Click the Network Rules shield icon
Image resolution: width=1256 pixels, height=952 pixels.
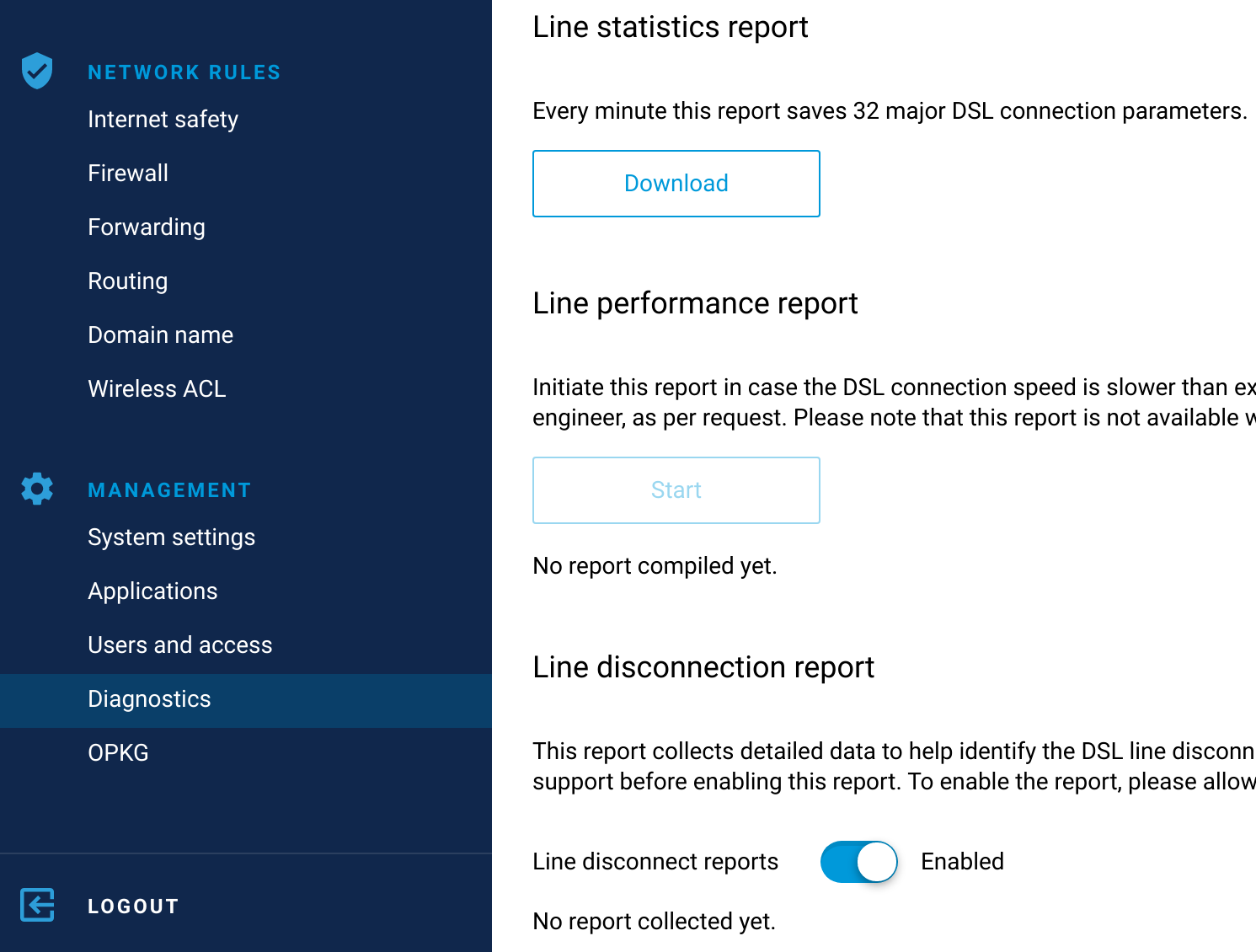37,71
